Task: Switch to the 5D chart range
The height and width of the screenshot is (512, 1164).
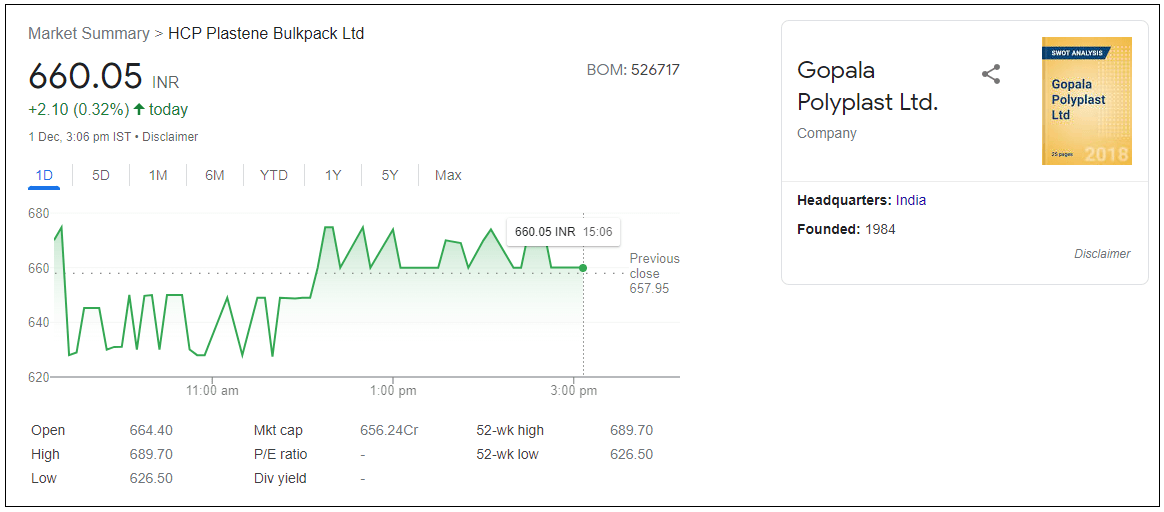Action: (101, 176)
